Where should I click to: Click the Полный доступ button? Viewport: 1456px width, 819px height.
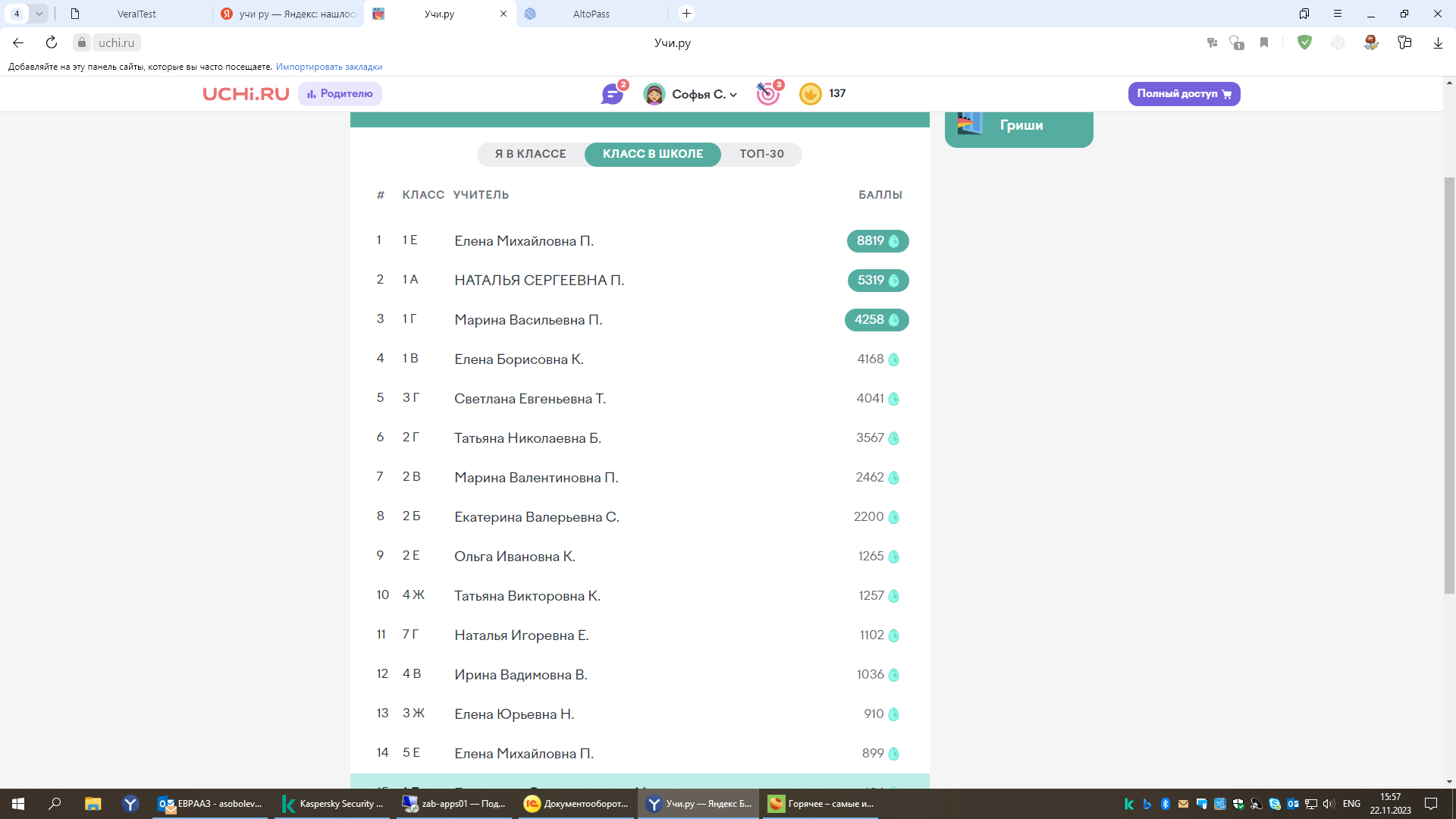click(1184, 94)
